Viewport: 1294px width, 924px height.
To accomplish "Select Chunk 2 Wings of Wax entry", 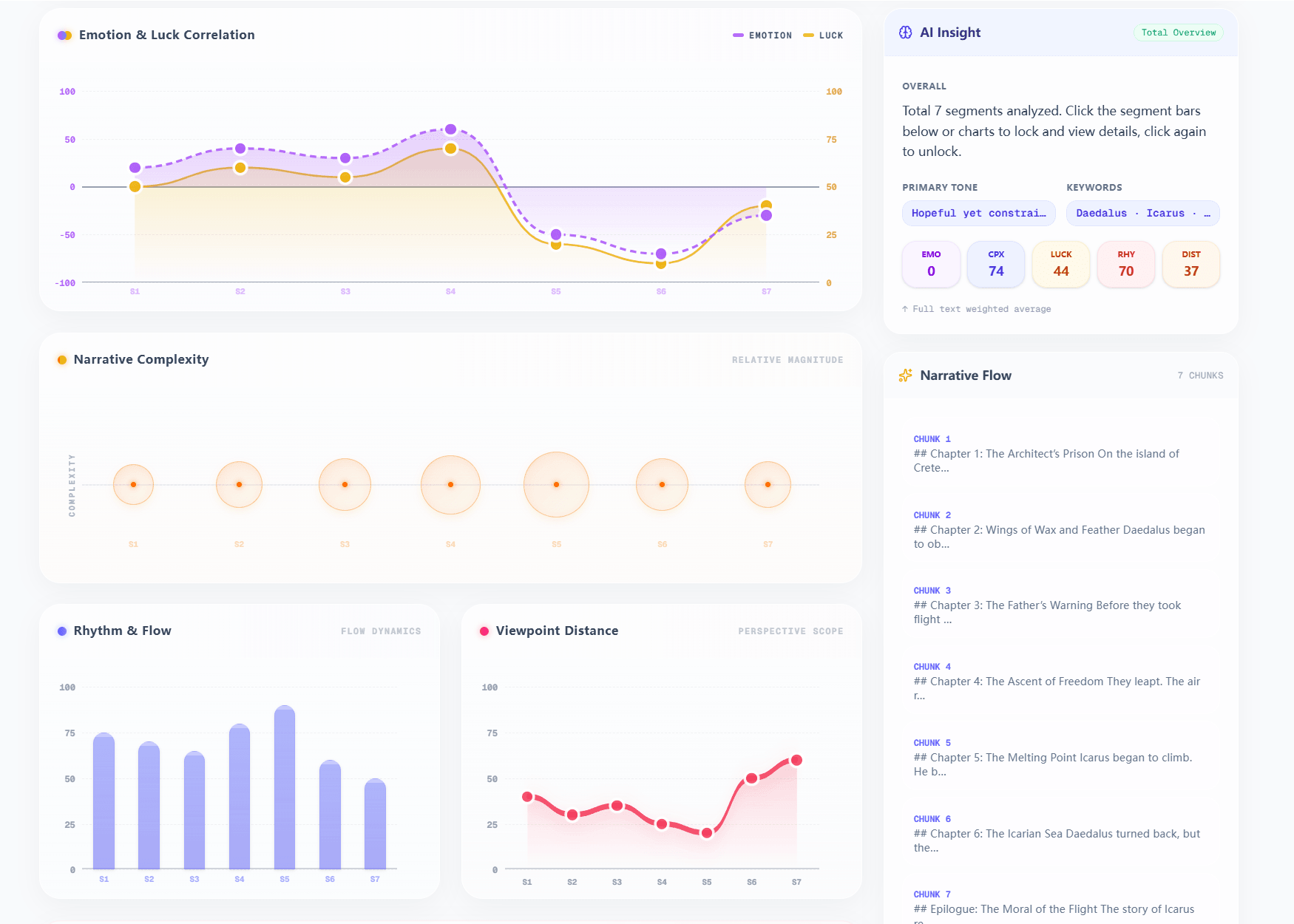I will [1060, 529].
